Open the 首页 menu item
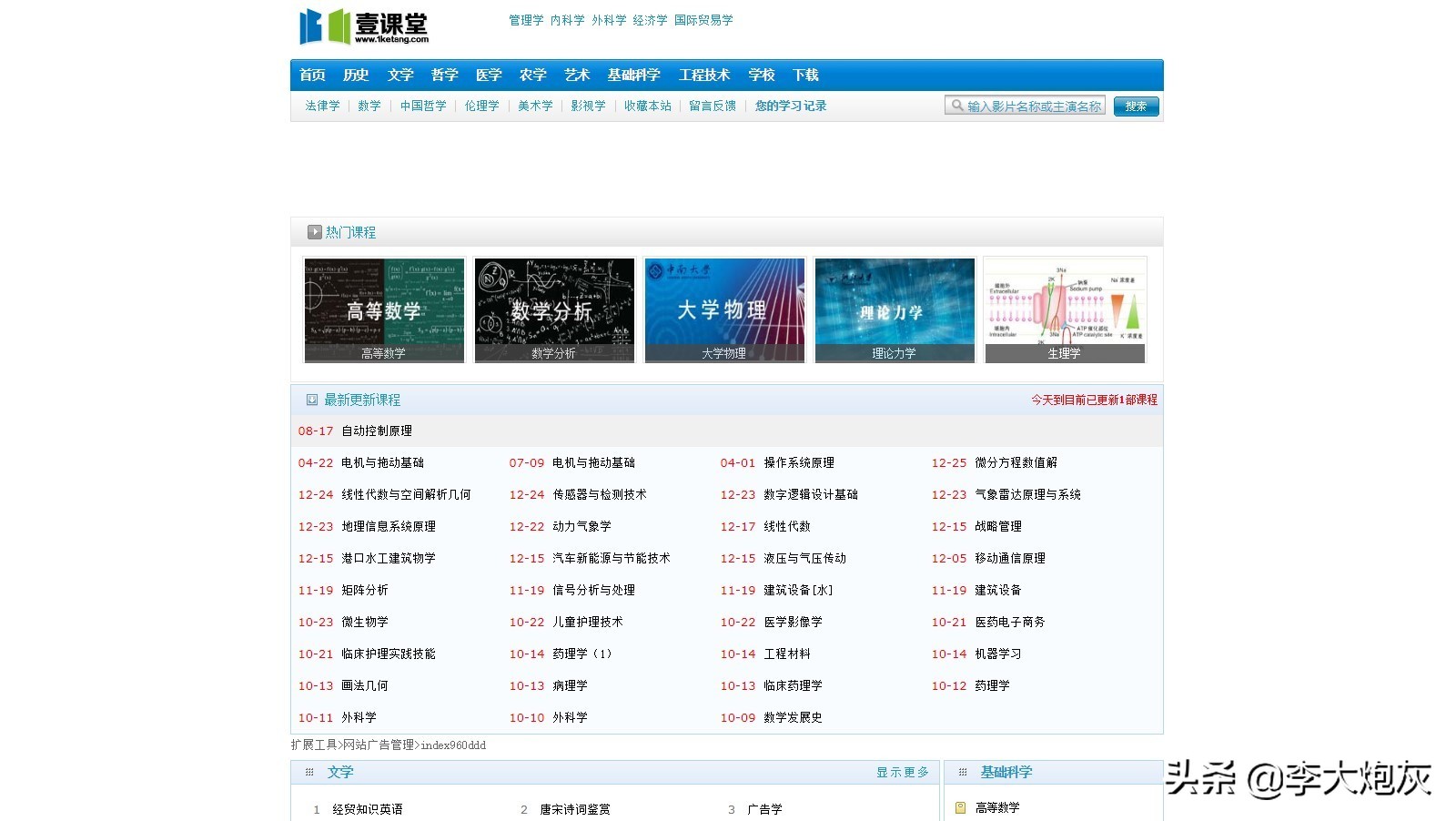The height and width of the screenshot is (821, 1456). pos(312,75)
